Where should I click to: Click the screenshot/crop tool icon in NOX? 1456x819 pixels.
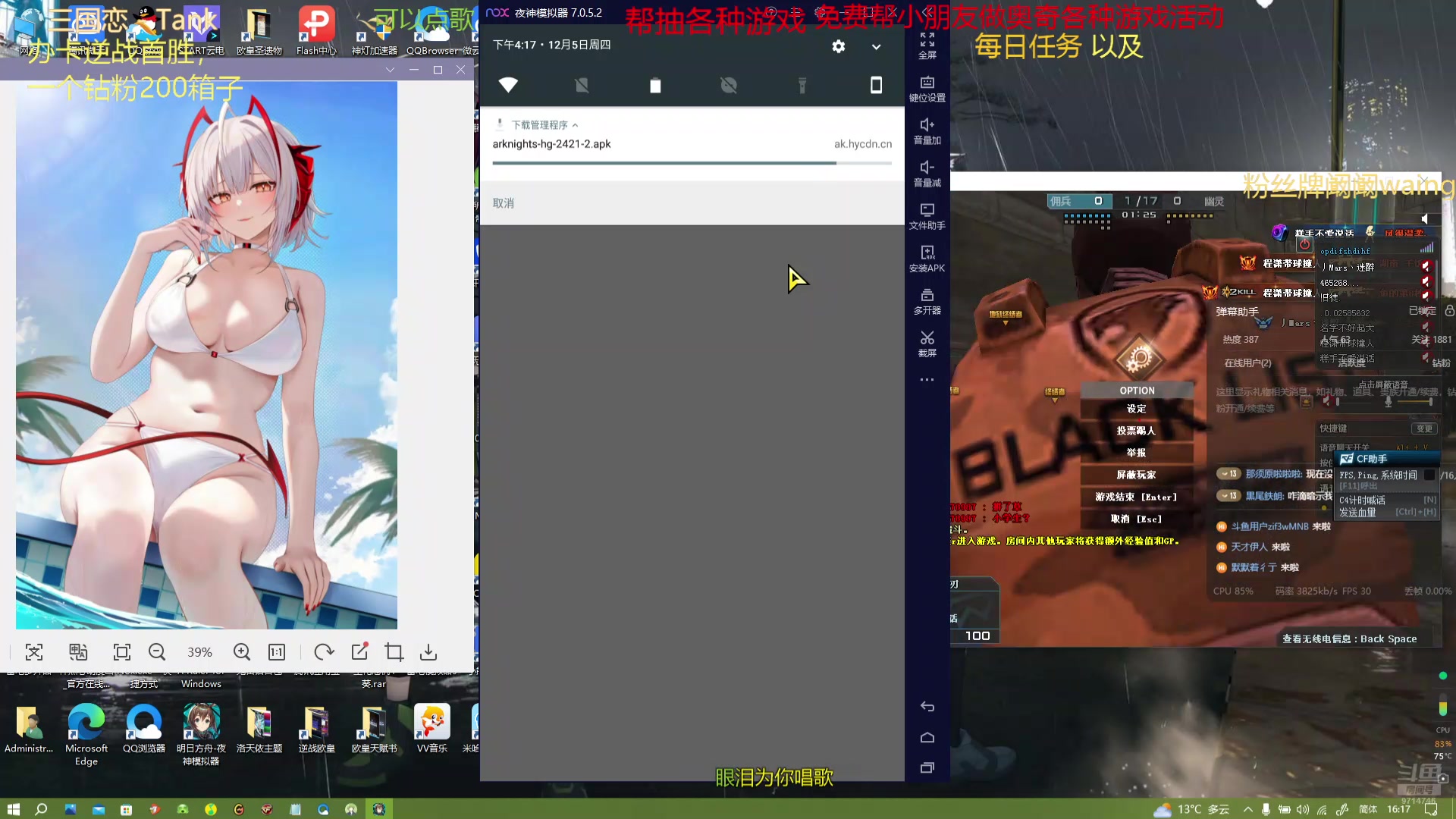[927, 343]
